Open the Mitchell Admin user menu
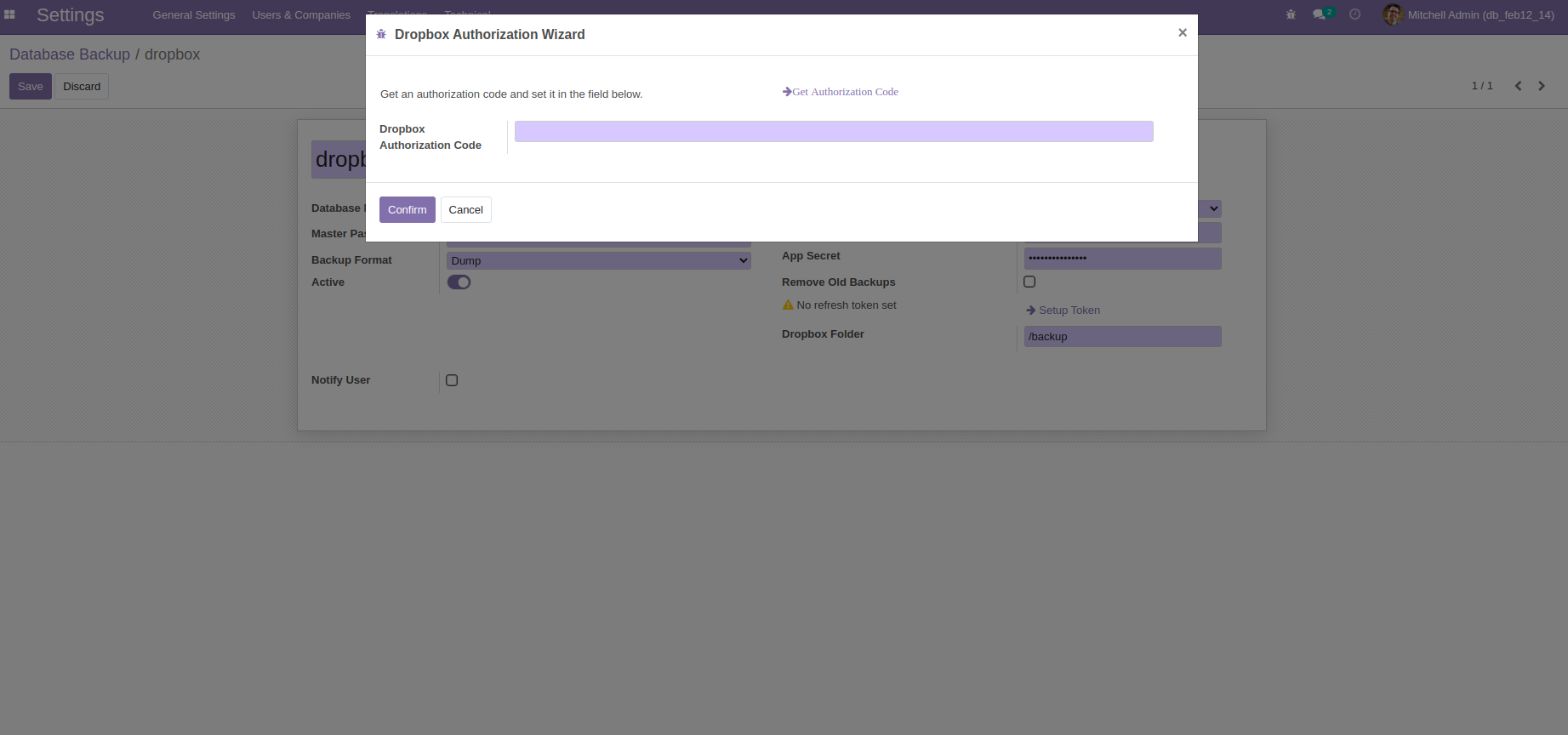 click(1468, 14)
